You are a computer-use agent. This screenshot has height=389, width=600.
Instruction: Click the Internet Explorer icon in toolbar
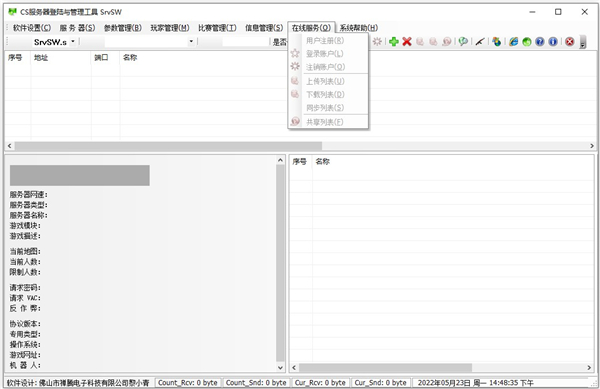[514, 42]
